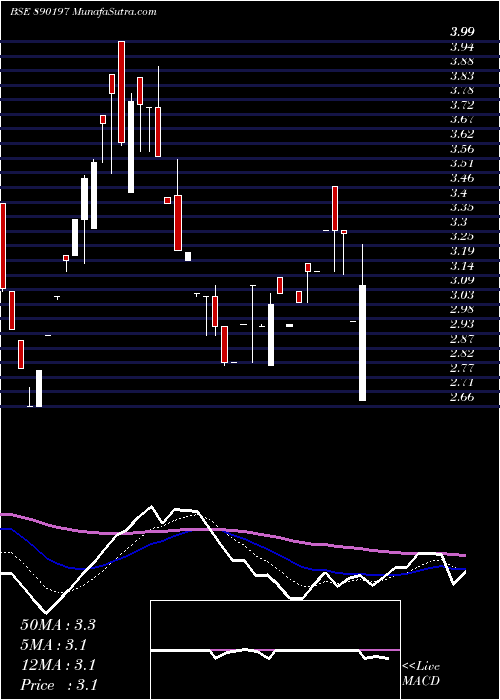Screen dimensions: 500x700
Task: Click the 3.46 price axis label
Action: (462, 178)
